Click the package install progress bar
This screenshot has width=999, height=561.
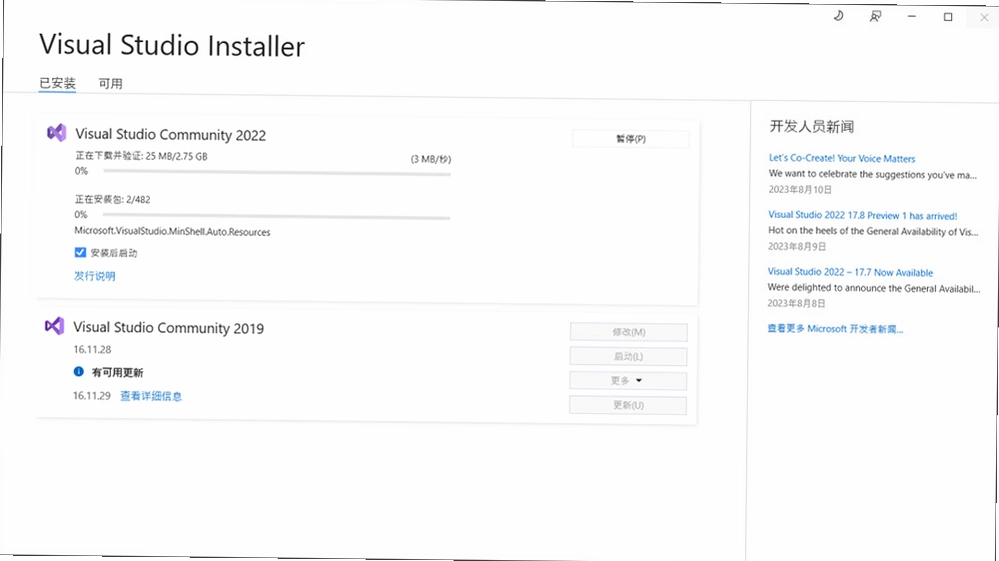click(x=277, y=216)
